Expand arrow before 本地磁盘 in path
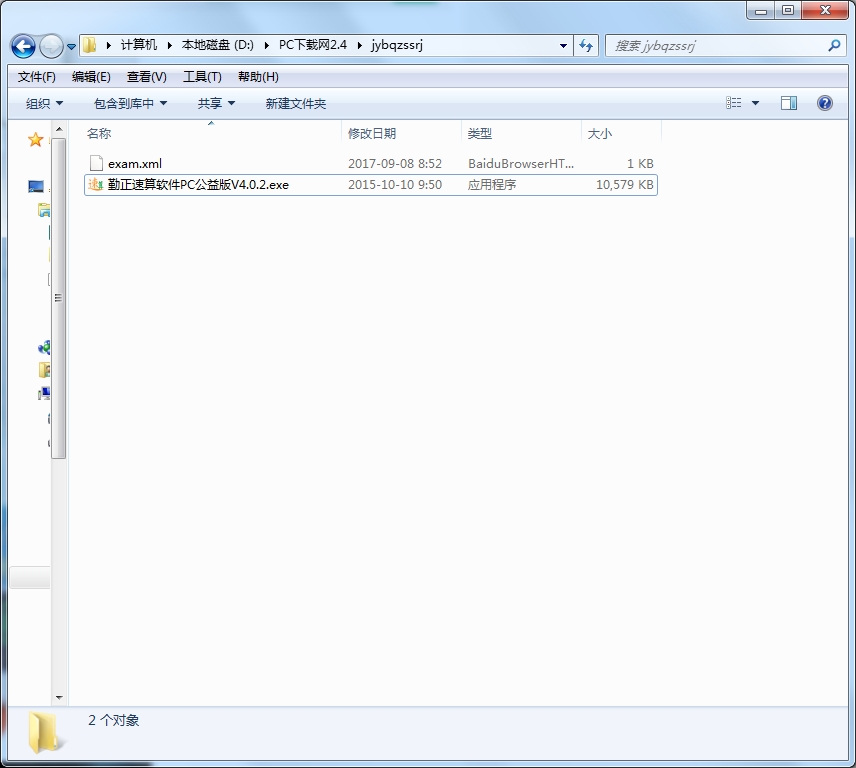Viewport: 856px width, 768px height. coord(170,46)
